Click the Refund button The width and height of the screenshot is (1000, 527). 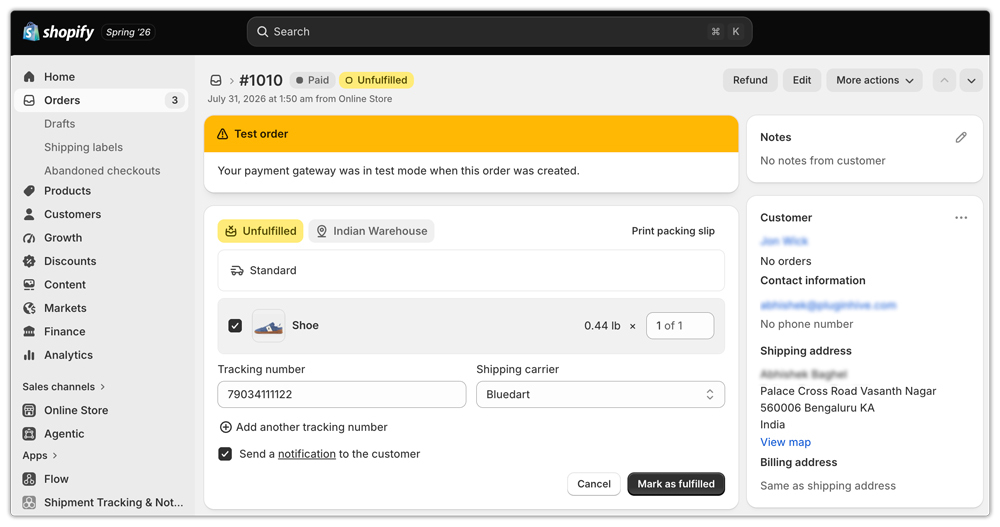750,80
